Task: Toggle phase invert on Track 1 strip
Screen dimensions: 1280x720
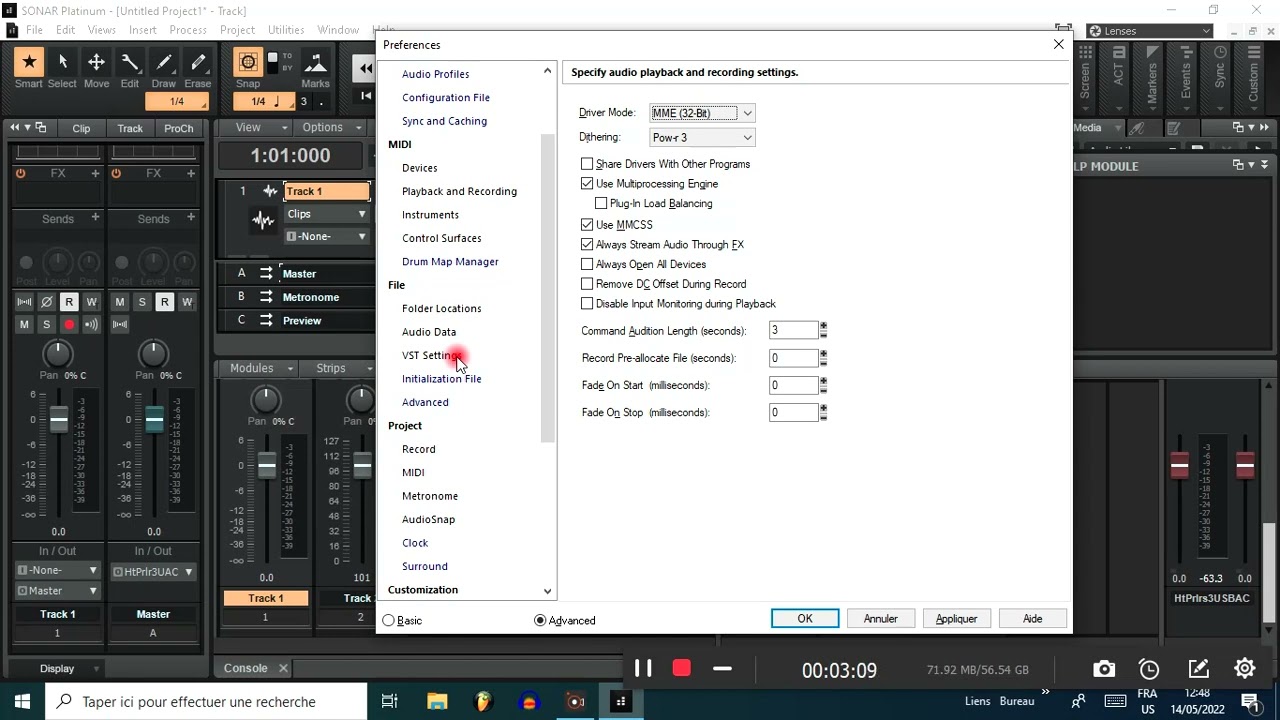Action: point(46,302)
